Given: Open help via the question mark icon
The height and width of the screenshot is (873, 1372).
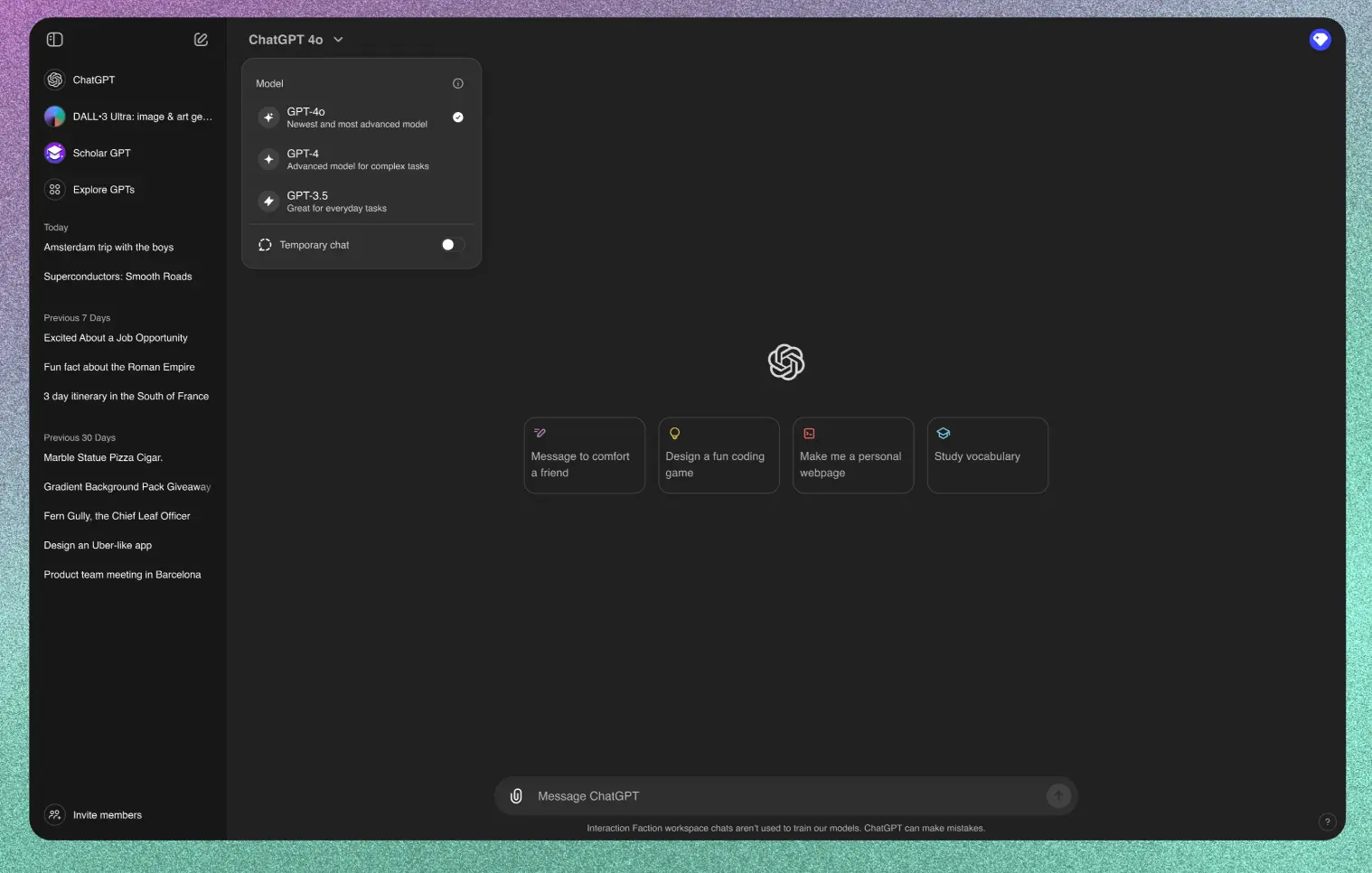Looking at the screenshot, I should (1327, 821).
